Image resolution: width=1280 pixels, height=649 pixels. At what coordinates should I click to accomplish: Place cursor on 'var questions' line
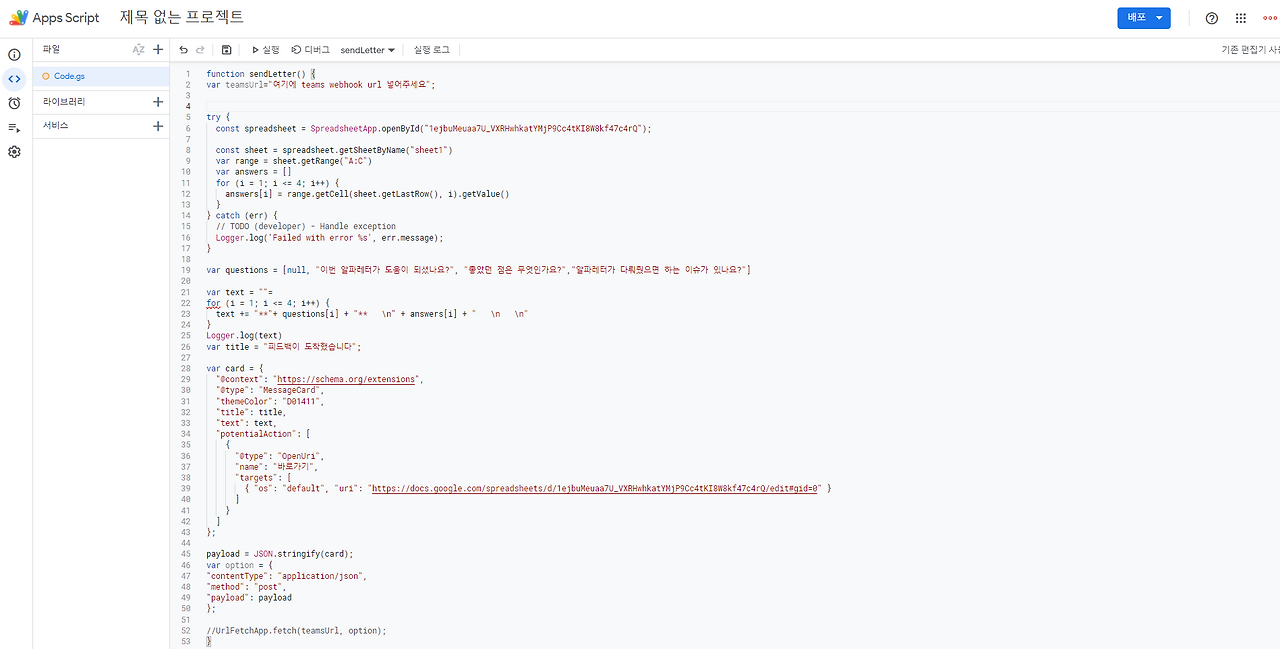[x=478, y=270]
